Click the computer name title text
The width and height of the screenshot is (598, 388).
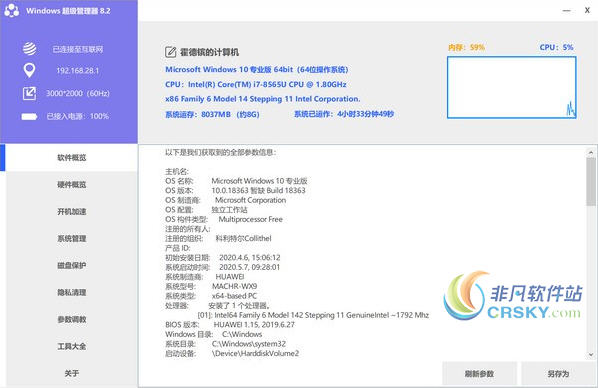pyautogui.click(x=209, y=52)
